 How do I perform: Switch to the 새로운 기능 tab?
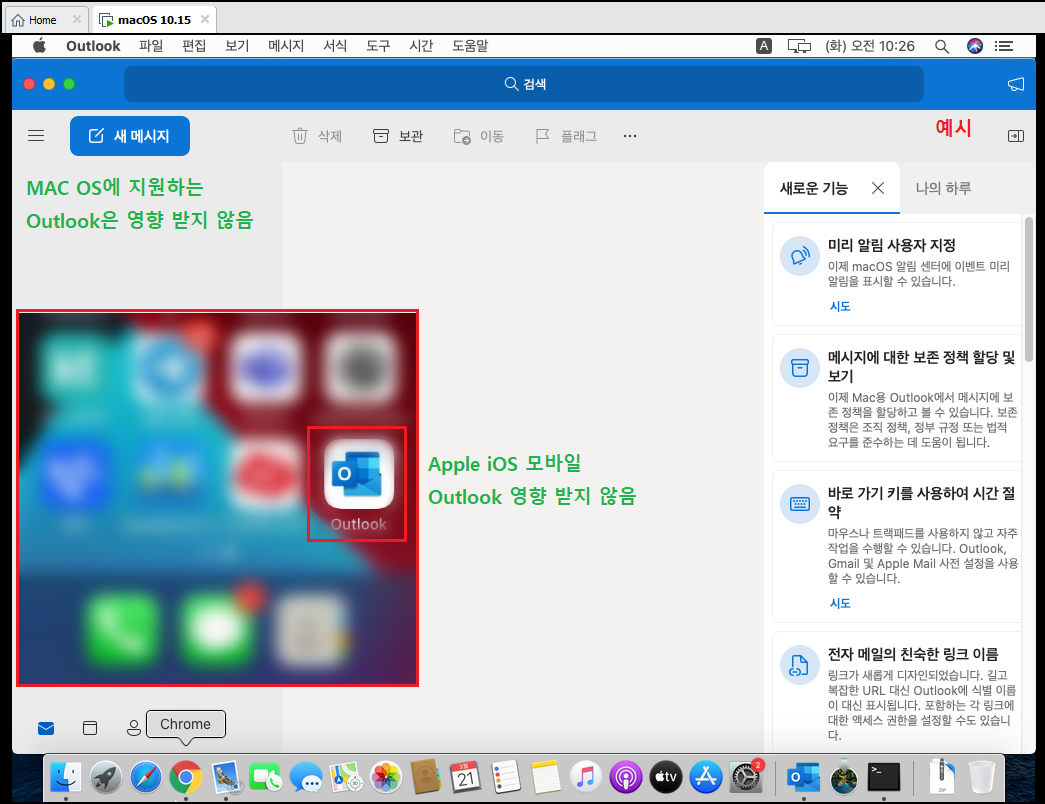(x=814, y=189)
